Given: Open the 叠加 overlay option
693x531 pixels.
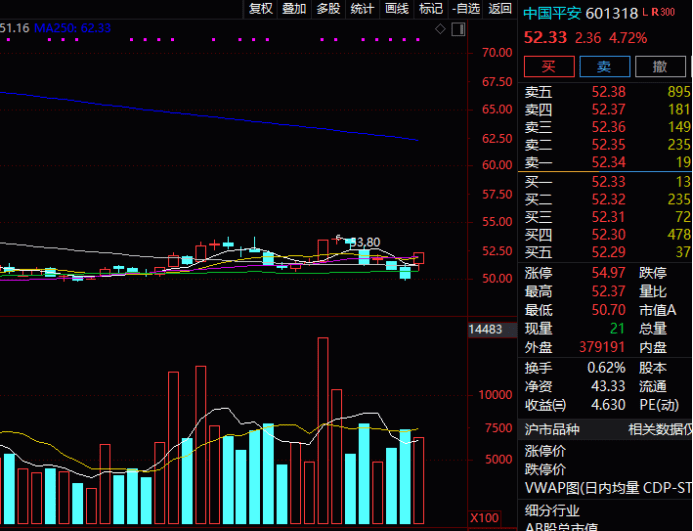Looking at the screenshot, I should 294,8.
